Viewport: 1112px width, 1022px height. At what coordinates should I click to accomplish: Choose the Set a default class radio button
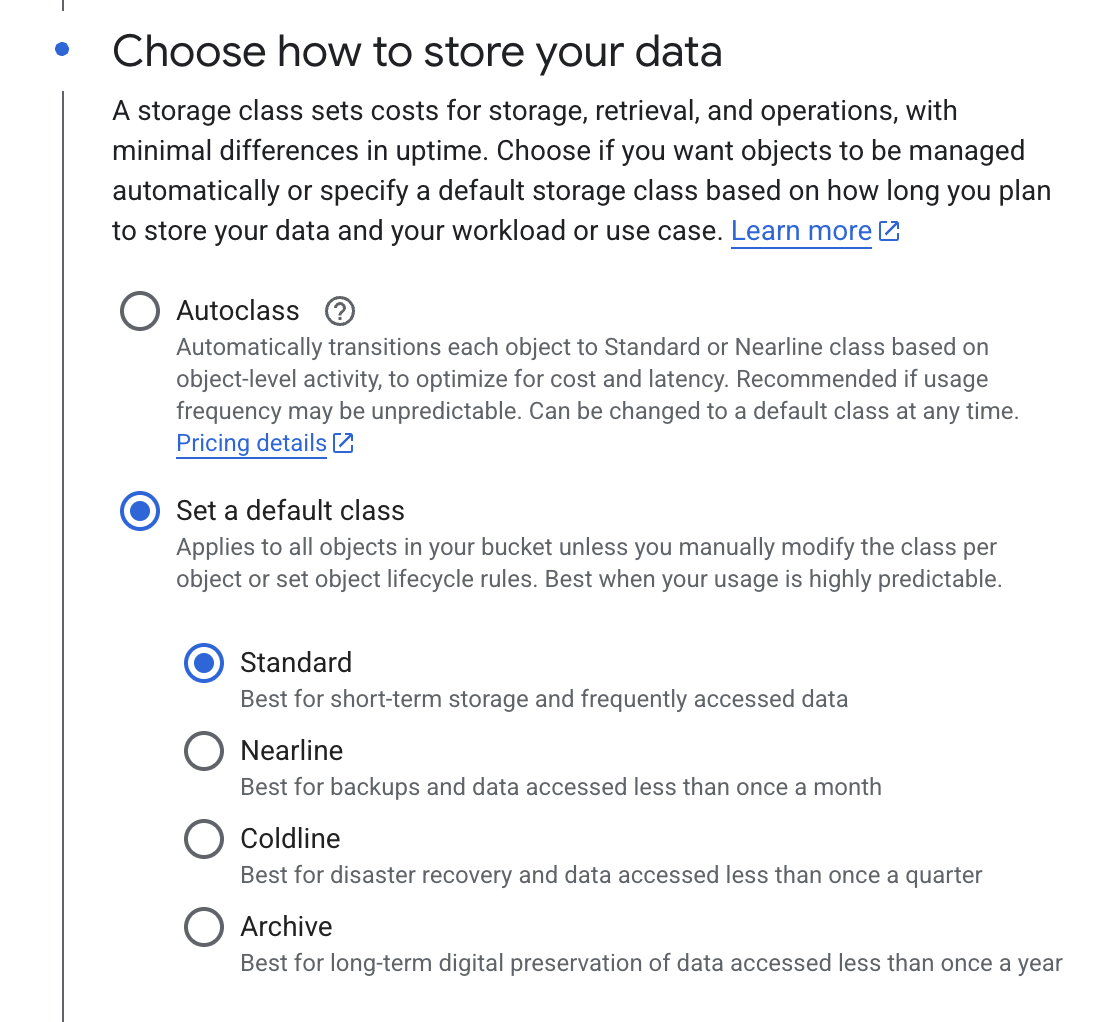tap(139, 511)
